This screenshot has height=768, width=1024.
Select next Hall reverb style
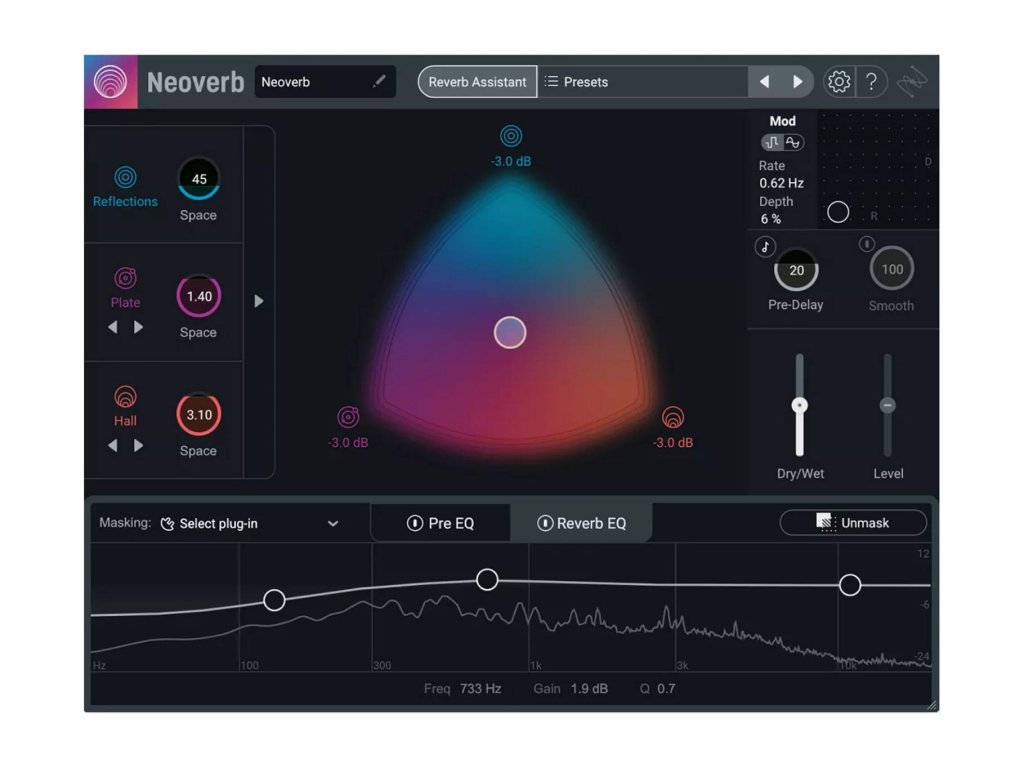click(138, 445)
